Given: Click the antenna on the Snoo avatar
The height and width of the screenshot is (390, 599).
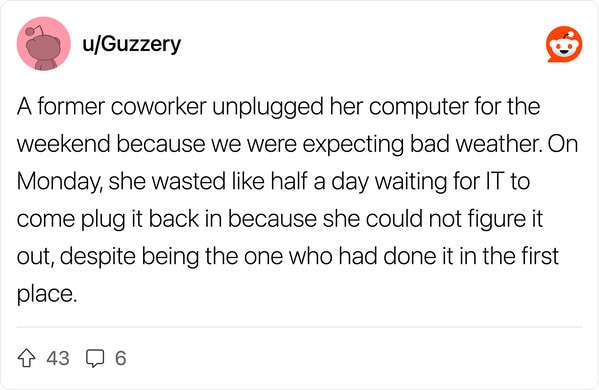Looking at the screenshot, I should pyautogui.click(x=34, y=31).
